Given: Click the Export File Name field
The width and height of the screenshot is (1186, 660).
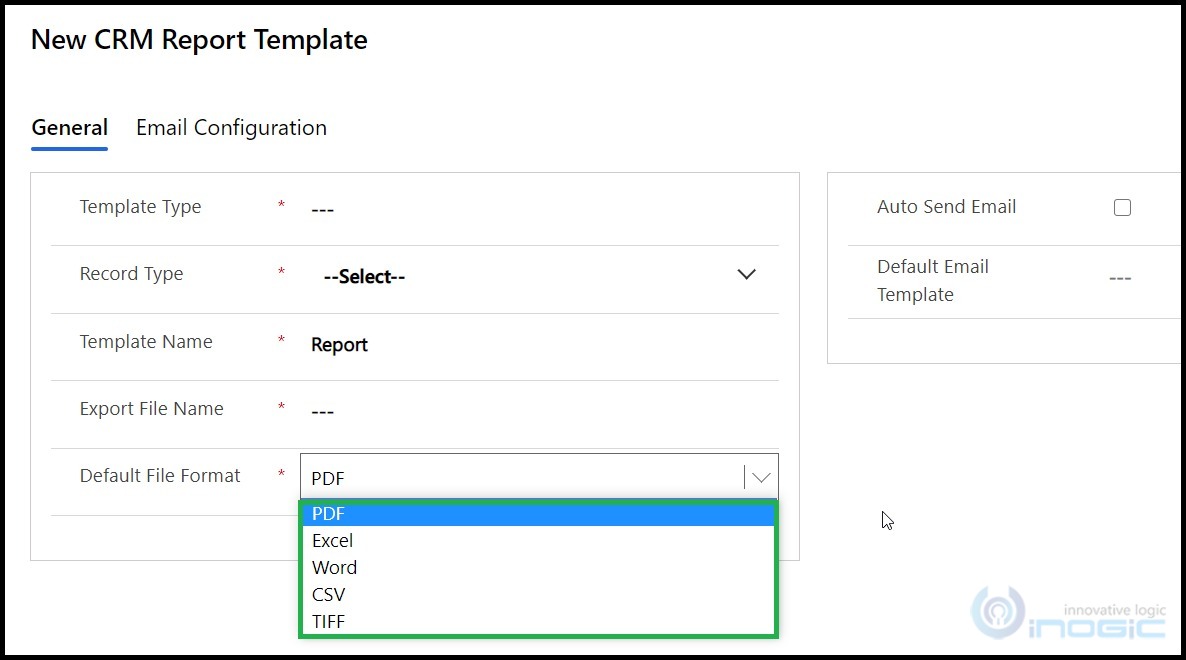Looking at the screenshot, I should click(x=539, y=411).
